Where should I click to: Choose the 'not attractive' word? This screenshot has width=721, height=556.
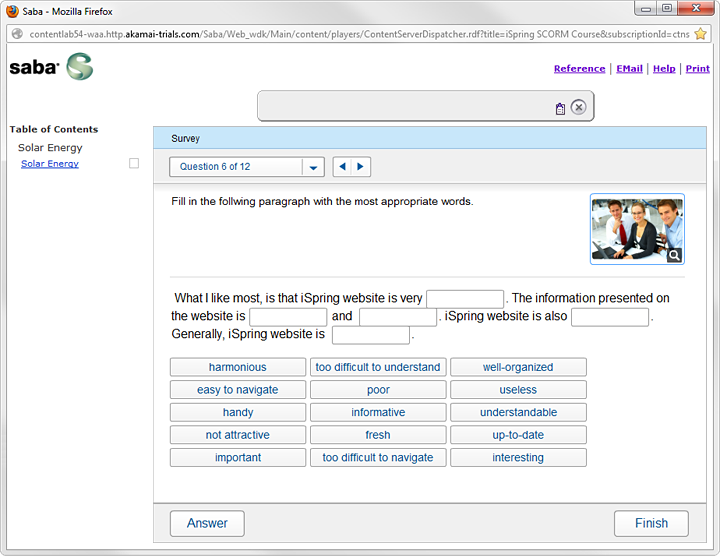tap(238, 435)
